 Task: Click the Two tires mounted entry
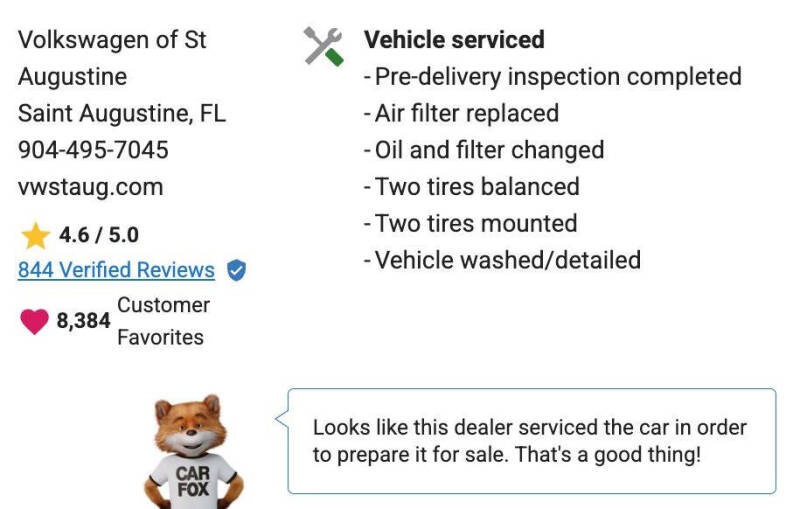pos(470,223)
